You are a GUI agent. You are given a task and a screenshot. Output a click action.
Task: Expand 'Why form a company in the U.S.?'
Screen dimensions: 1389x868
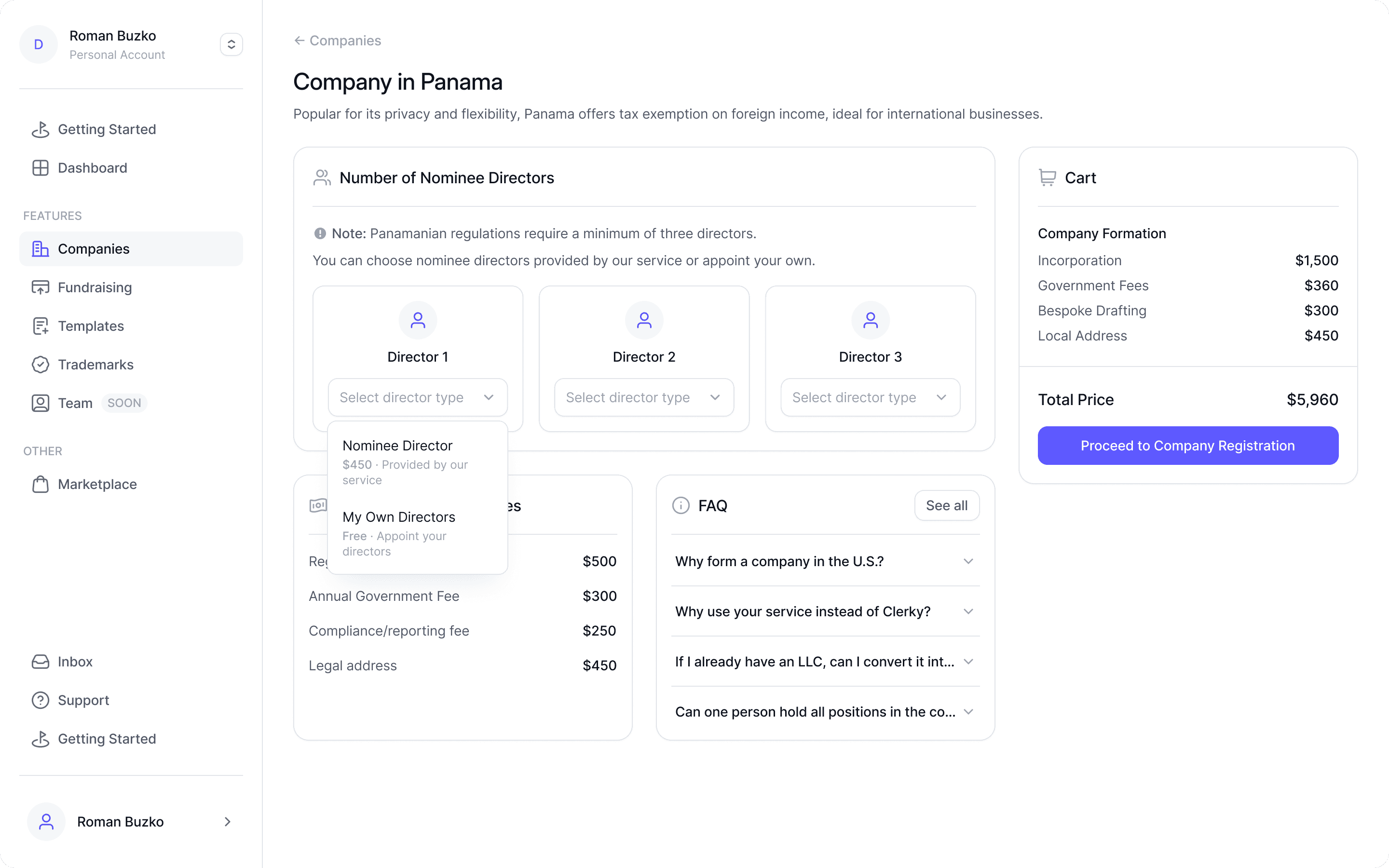825,561
